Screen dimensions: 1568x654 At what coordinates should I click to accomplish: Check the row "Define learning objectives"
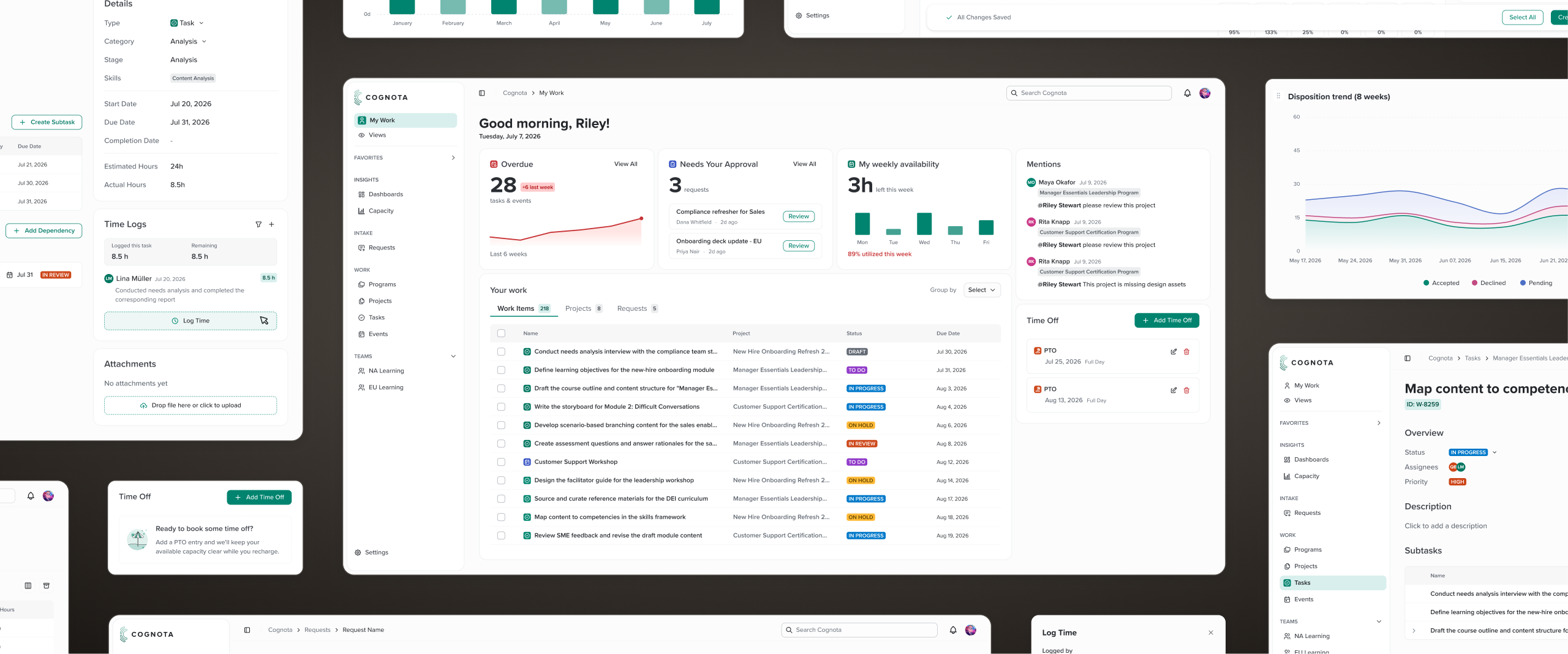point(501,370)
